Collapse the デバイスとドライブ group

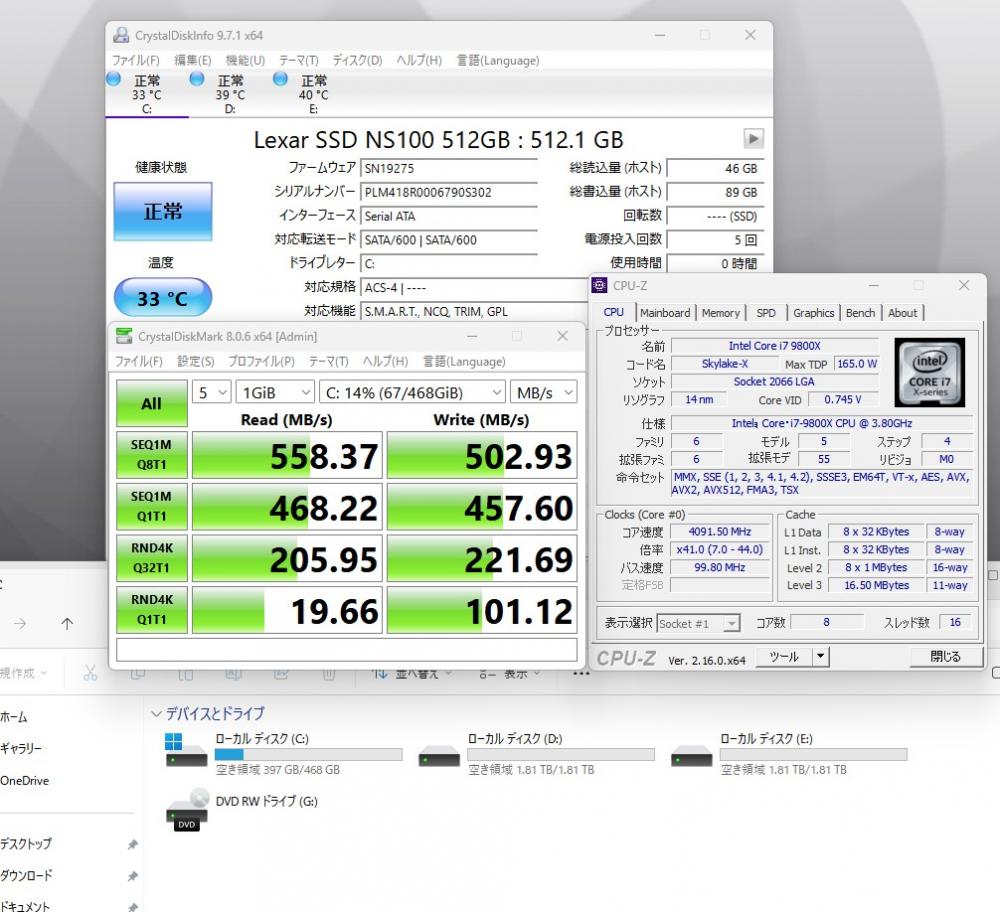(x=156, y=714)
